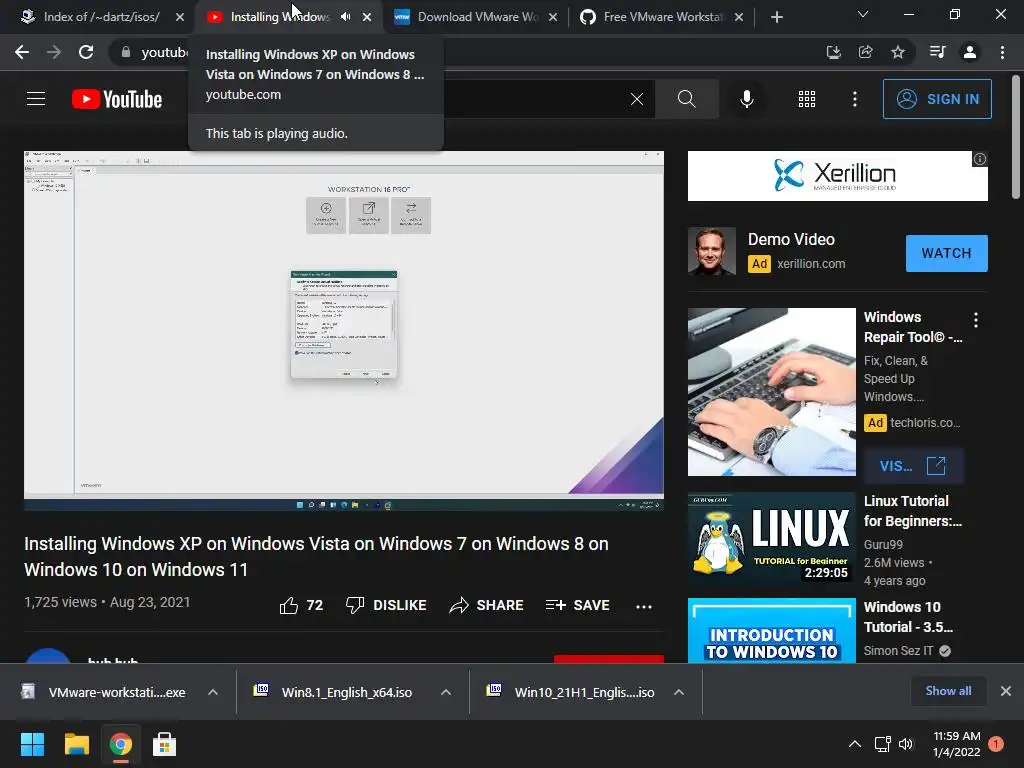Open Windows Start menu
This screenshot has width=1024, height=768.
32,744
